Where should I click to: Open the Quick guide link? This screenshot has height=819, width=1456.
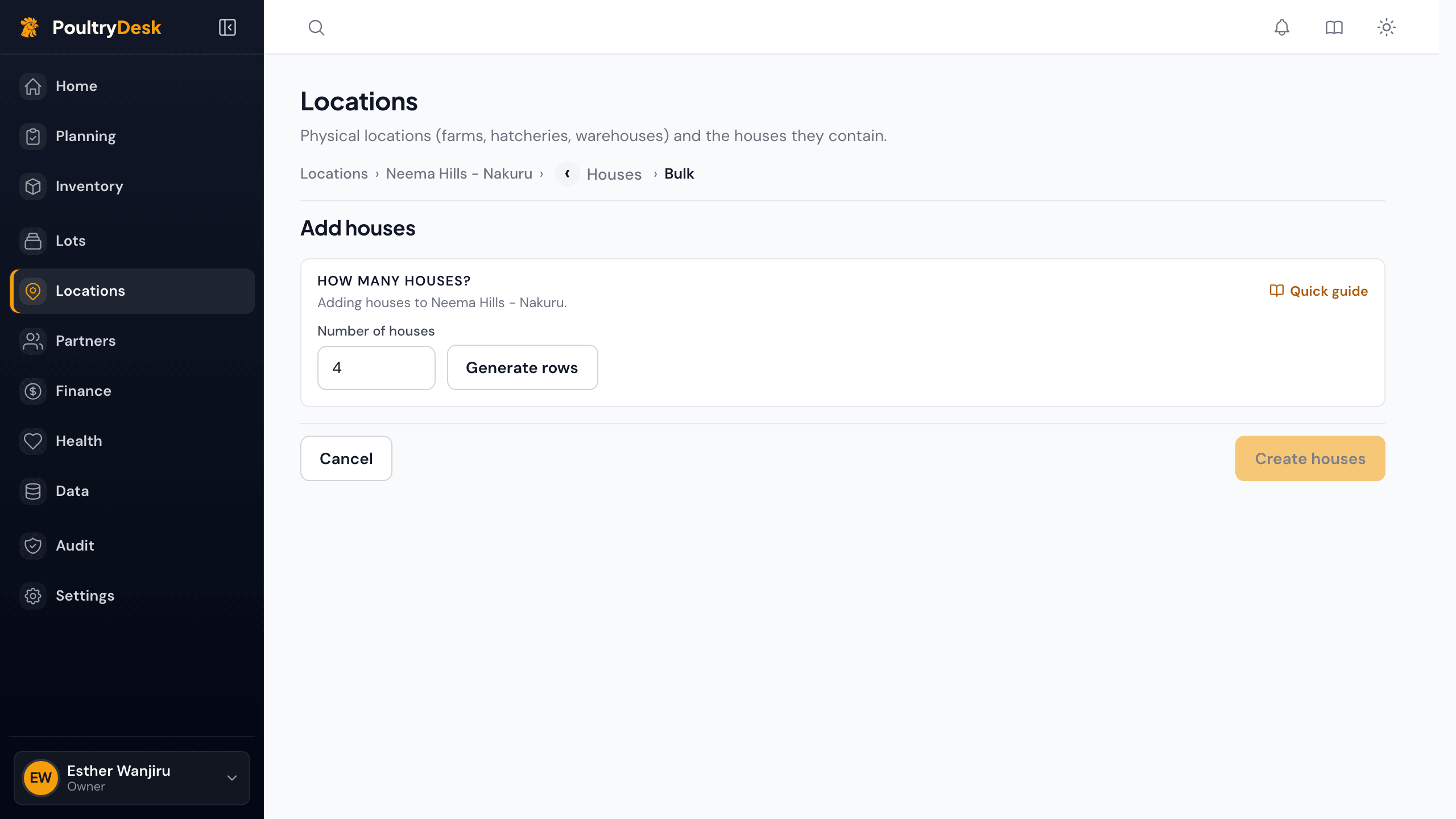[1318, 291]
